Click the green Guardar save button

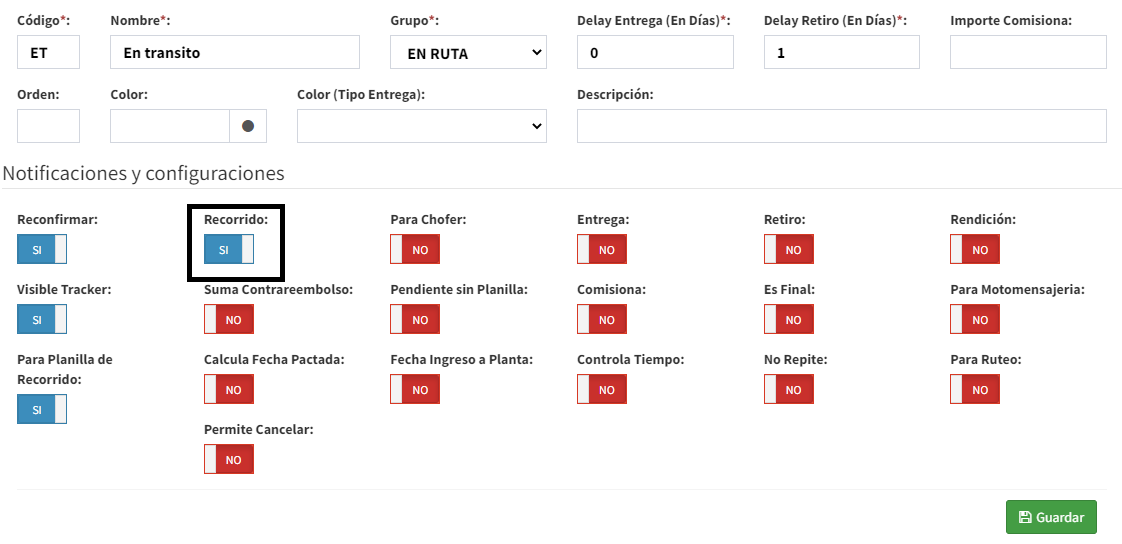(1050, 517)
